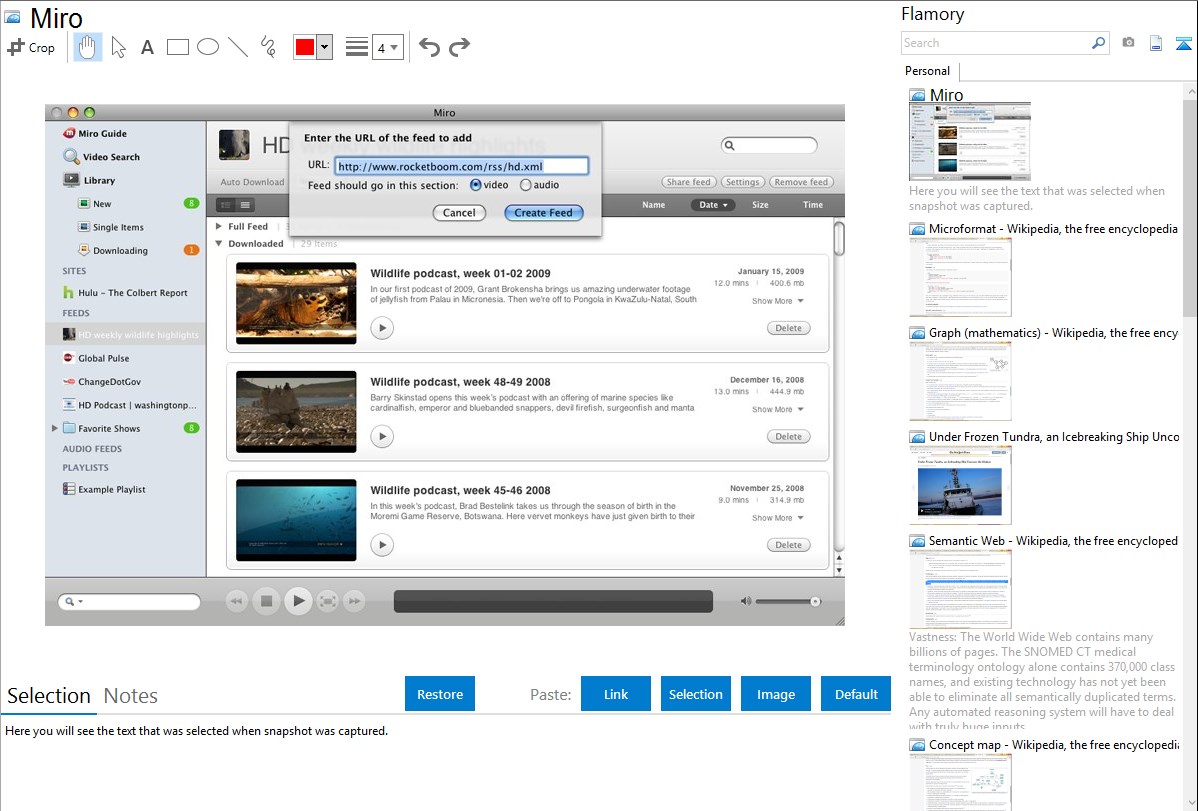
Task: Select the Crop tool
Action: [x=31, y=47]
